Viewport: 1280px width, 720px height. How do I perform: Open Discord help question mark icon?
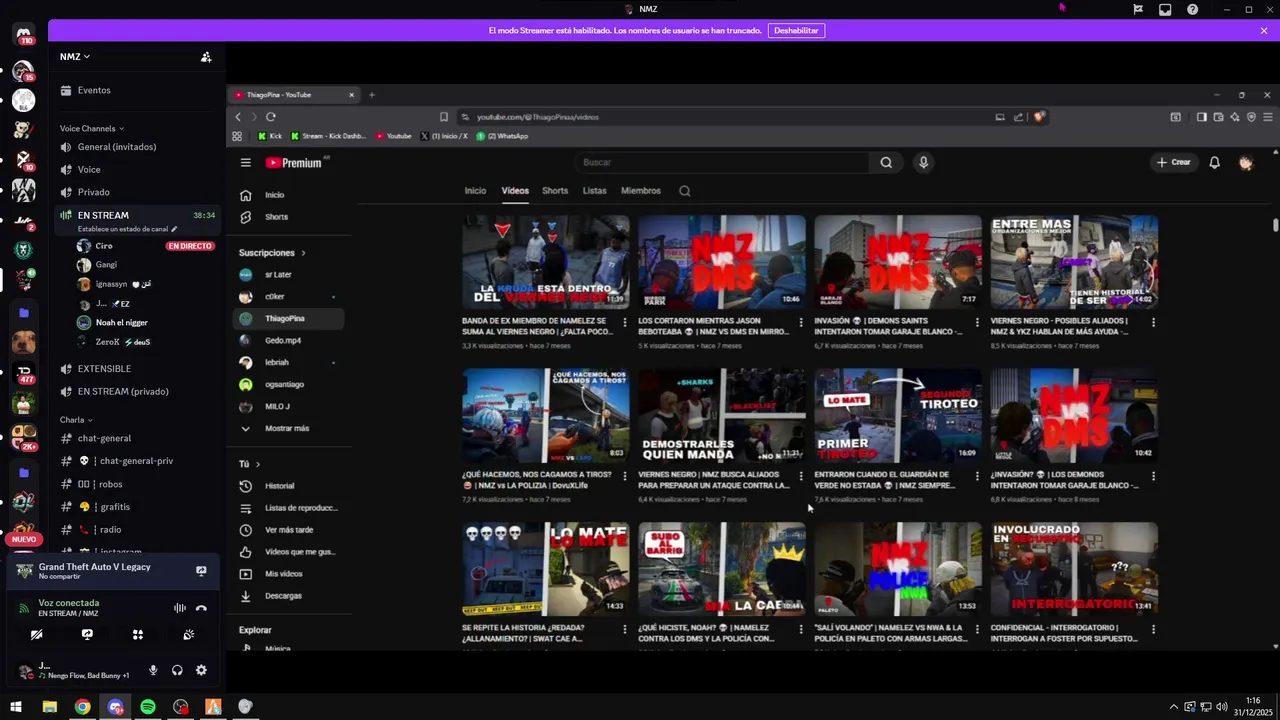1193,9
